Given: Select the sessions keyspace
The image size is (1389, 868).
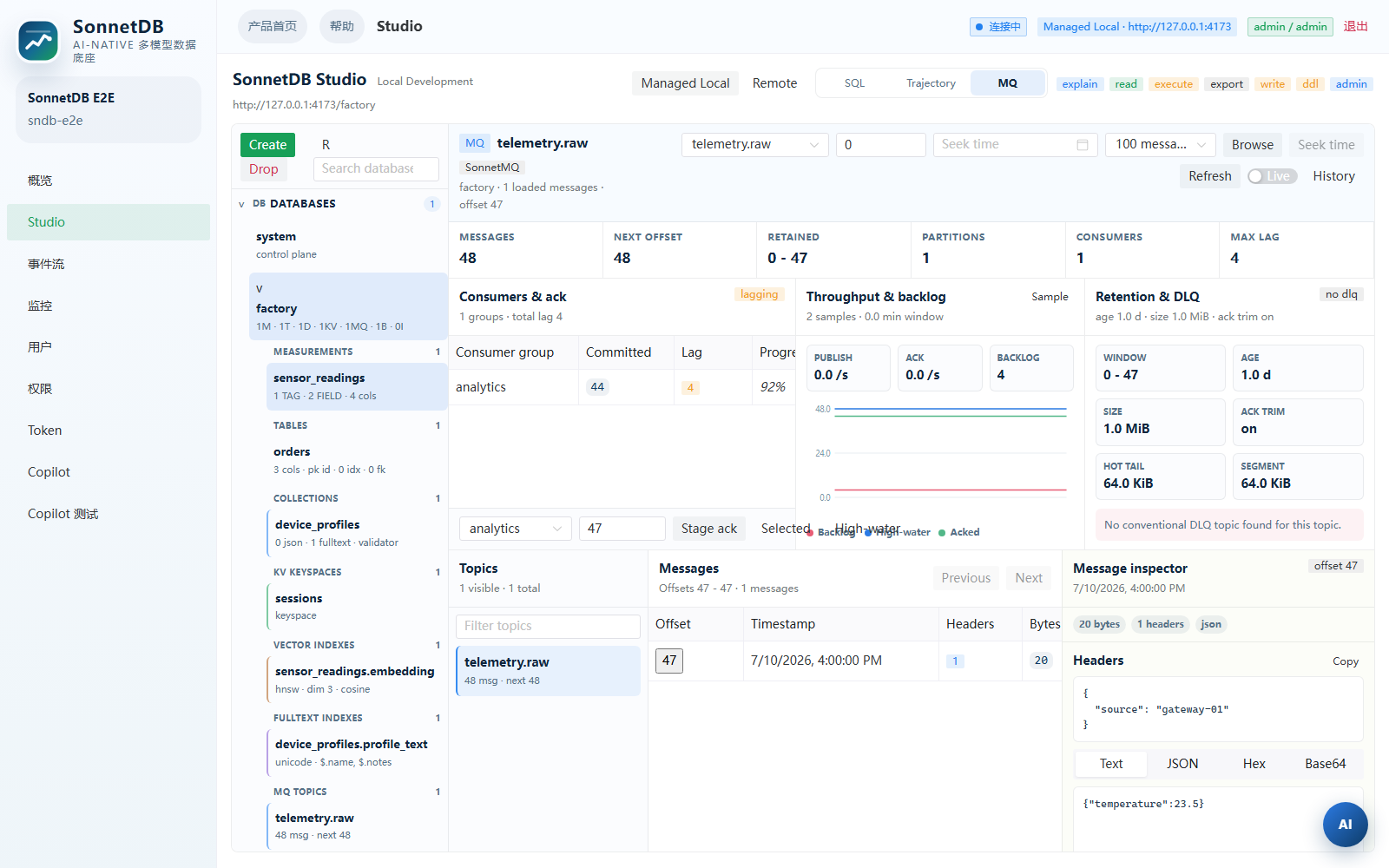Looking at the screenshot, I should point(356,607).
